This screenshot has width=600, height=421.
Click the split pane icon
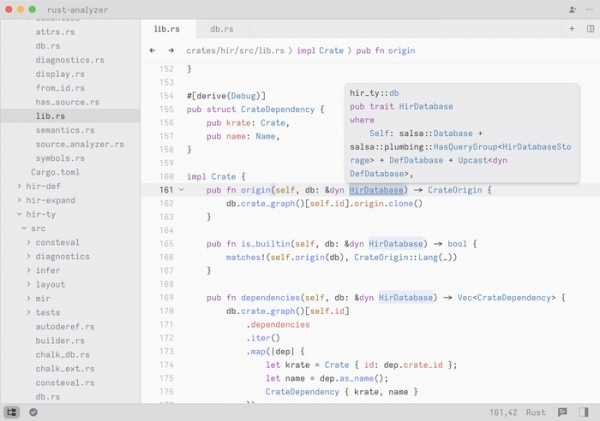pyautogui.click(x=587, y=29)
